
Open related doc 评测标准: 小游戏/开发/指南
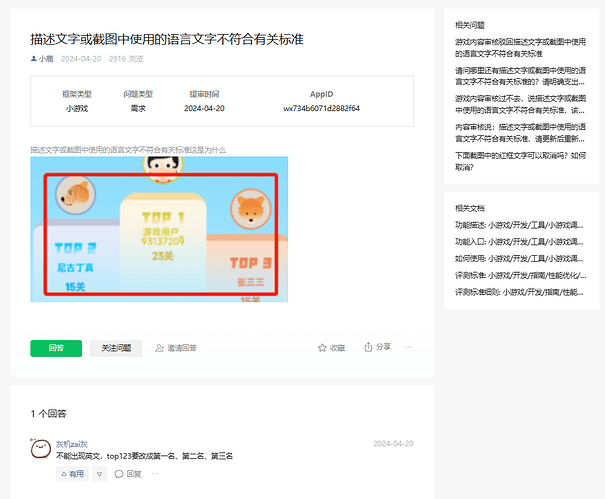[521, 276]
